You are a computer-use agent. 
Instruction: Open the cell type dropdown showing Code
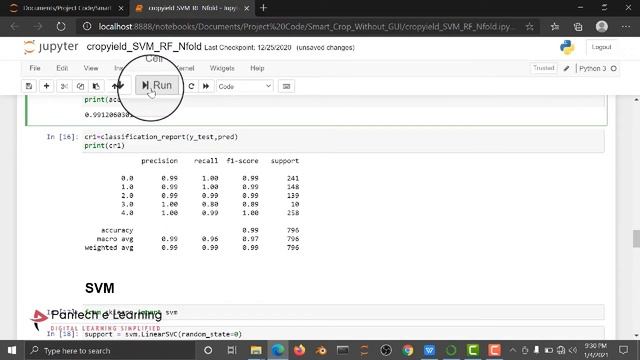click(244, 86)
